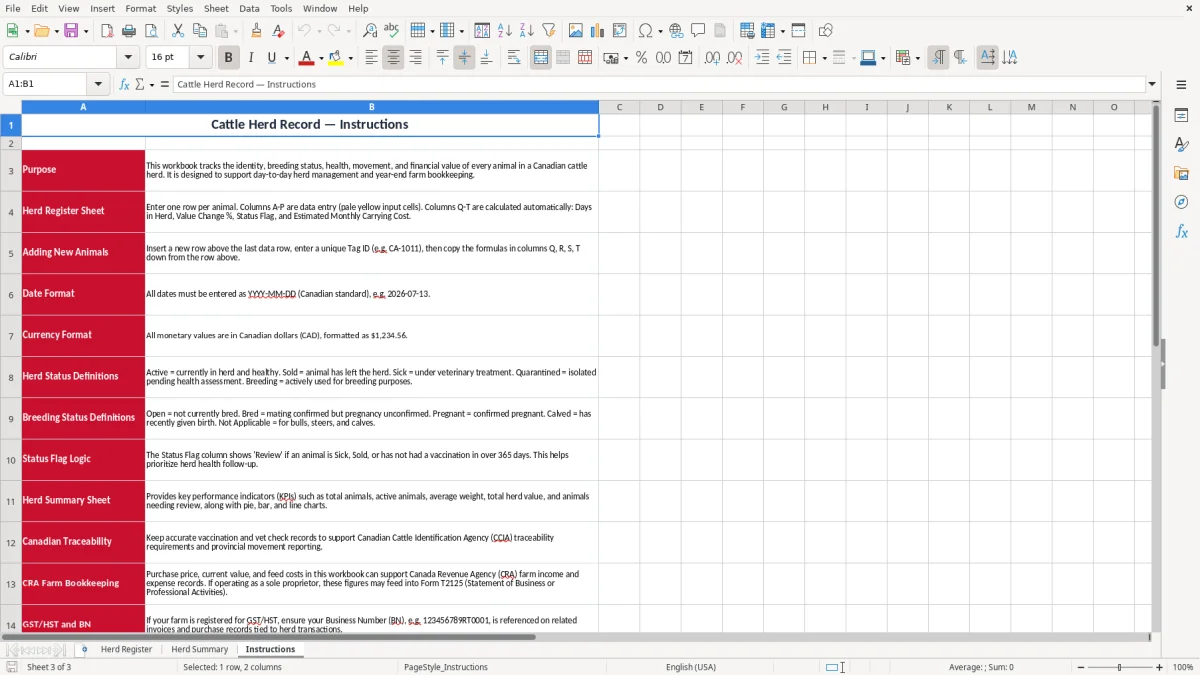
Task: Click the Insert Chart icon
Action: [598, 31]
